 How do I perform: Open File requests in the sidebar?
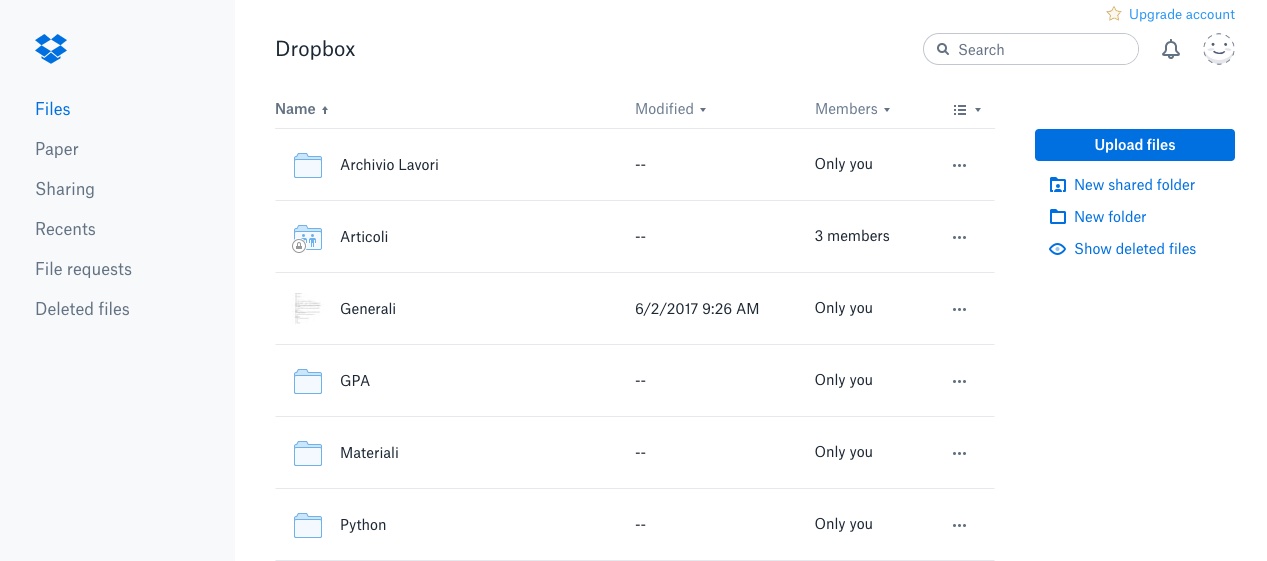click(x=83, y=269)
